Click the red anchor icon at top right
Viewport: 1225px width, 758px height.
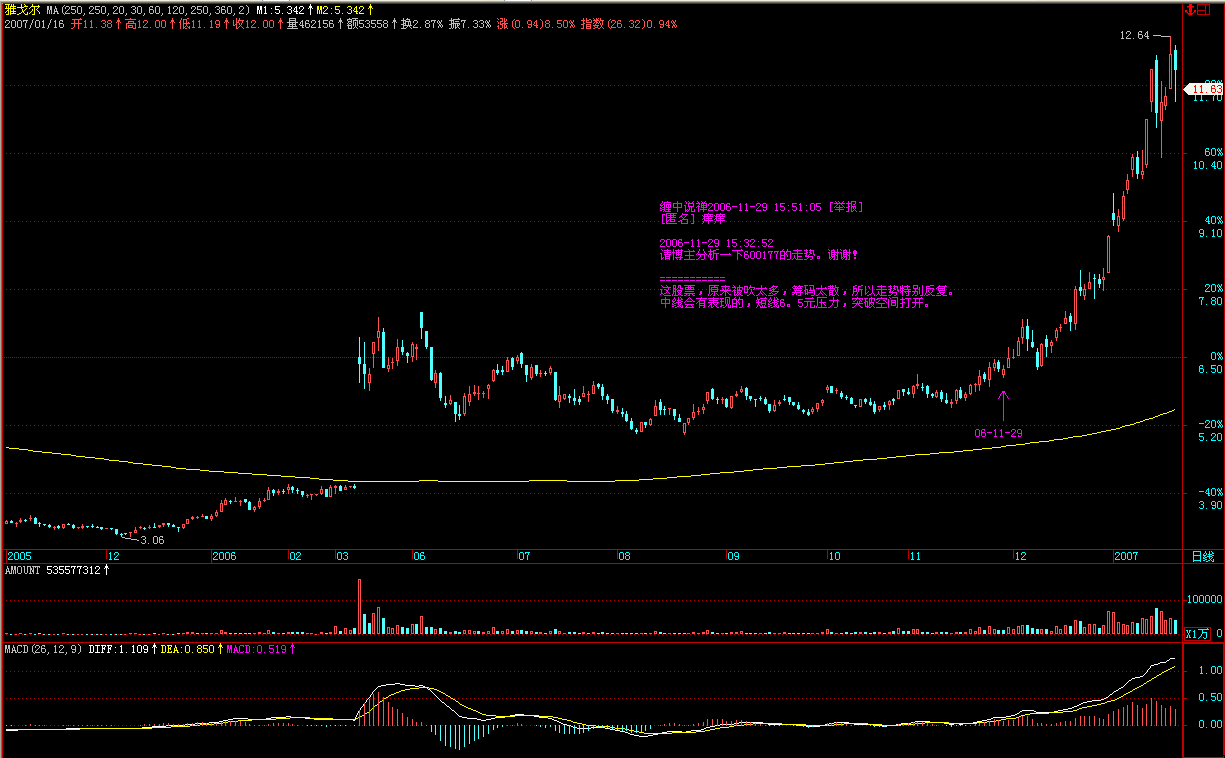coord(1192,10)
